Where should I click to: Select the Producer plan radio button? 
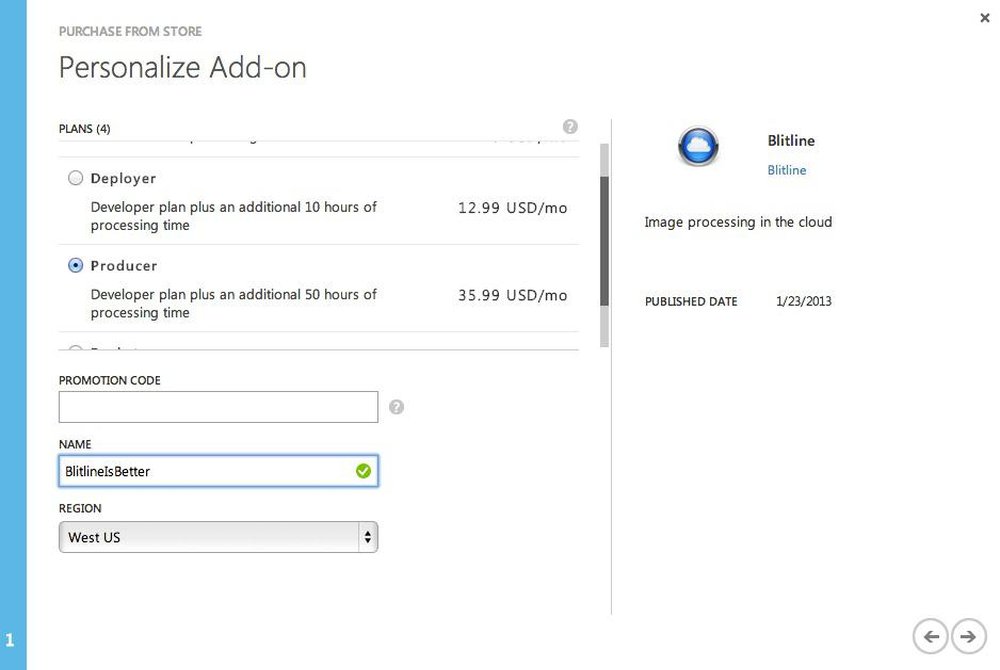click(75, 265)
